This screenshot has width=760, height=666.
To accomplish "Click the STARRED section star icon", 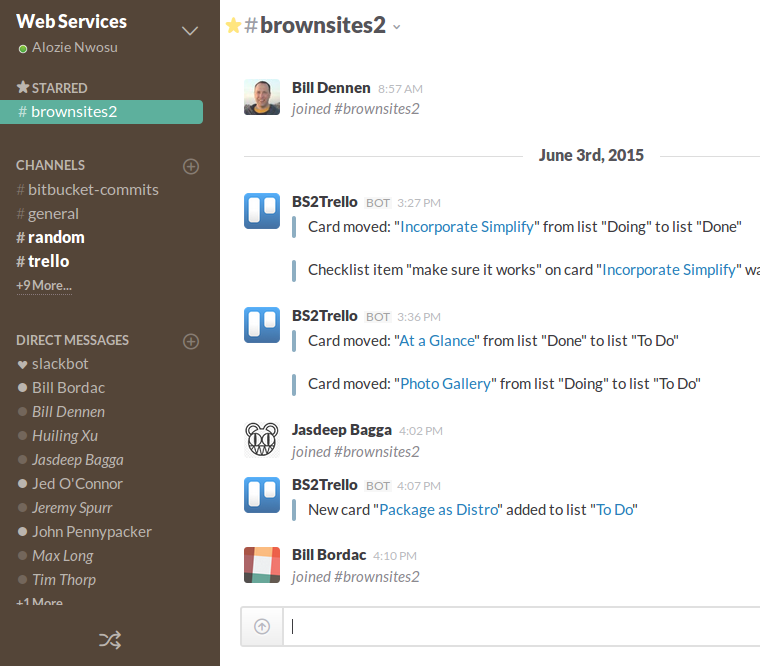I will (23, 87).
